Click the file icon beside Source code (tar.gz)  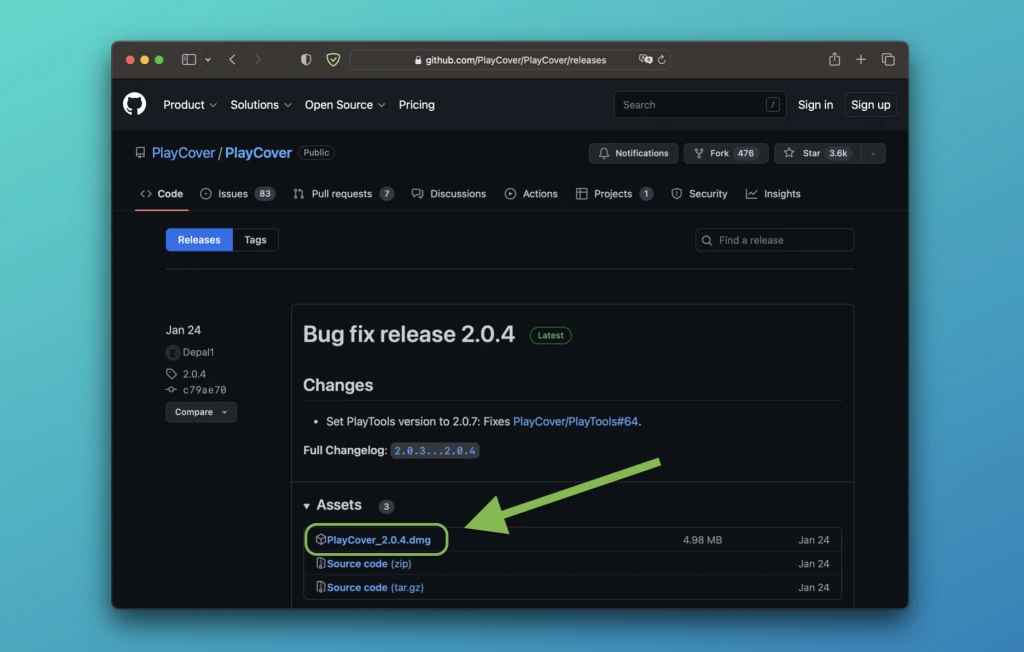pos(321,587)
